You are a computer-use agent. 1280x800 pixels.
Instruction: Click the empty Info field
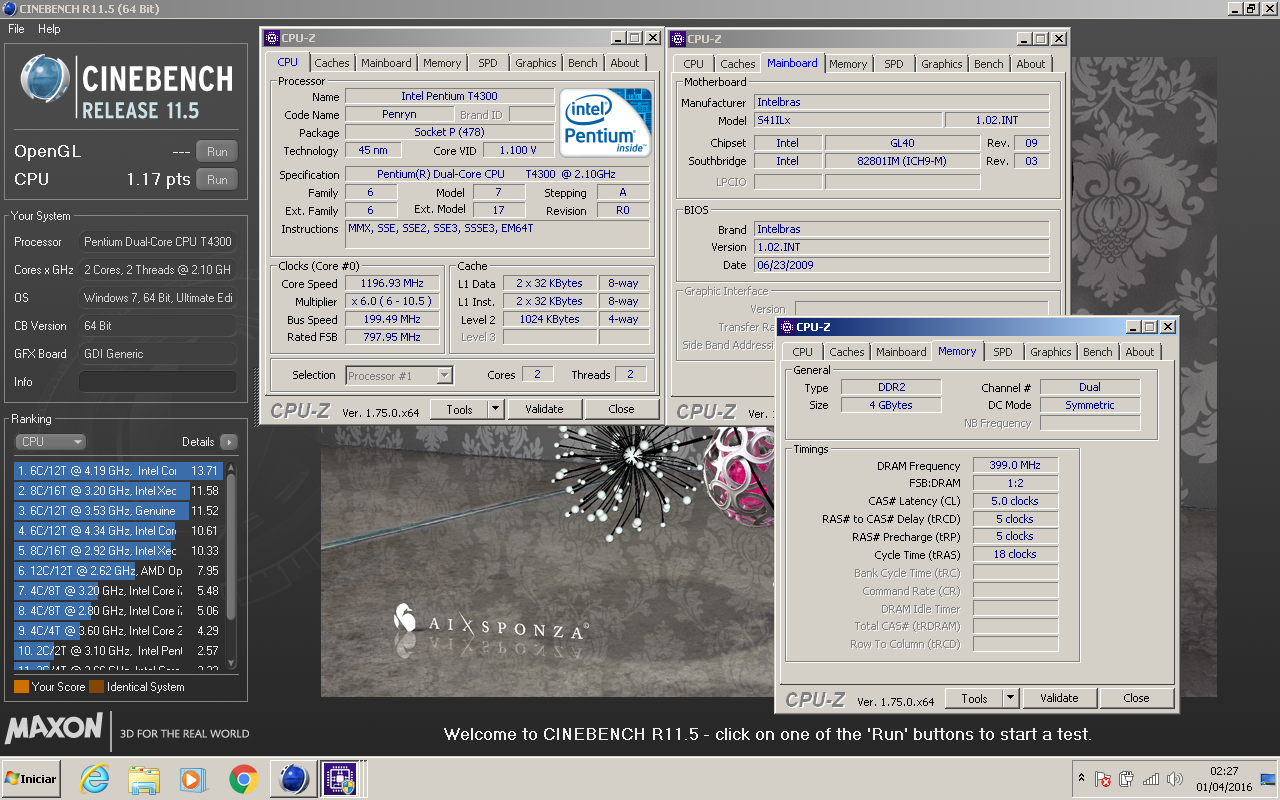158,382
